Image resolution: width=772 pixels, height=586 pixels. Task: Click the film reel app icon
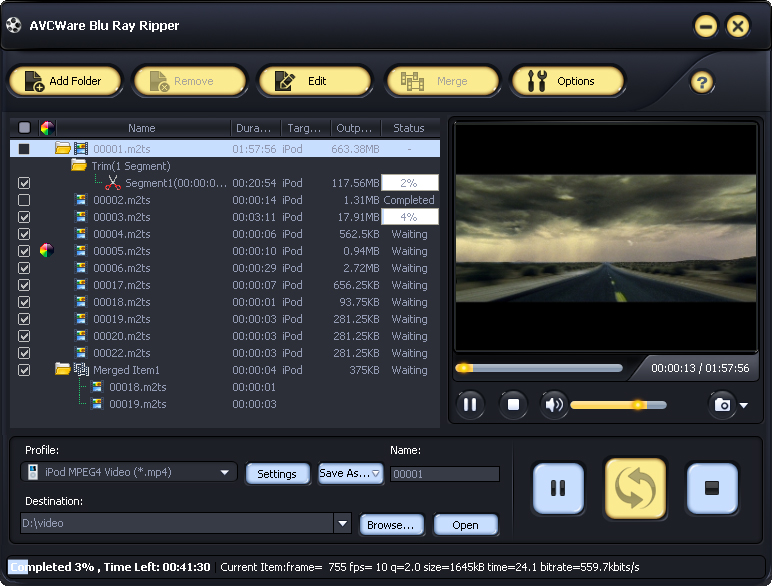tap(14, 25)
